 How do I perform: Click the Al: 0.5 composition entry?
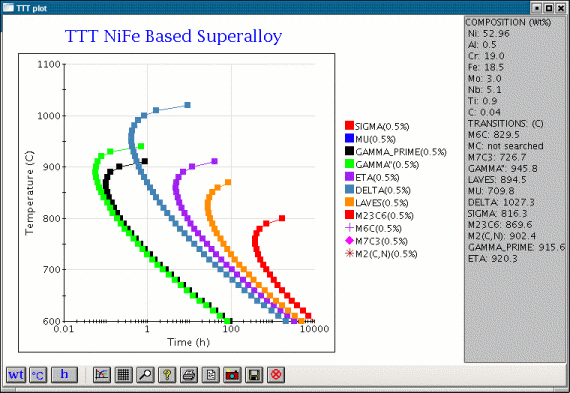click(482, 45)
